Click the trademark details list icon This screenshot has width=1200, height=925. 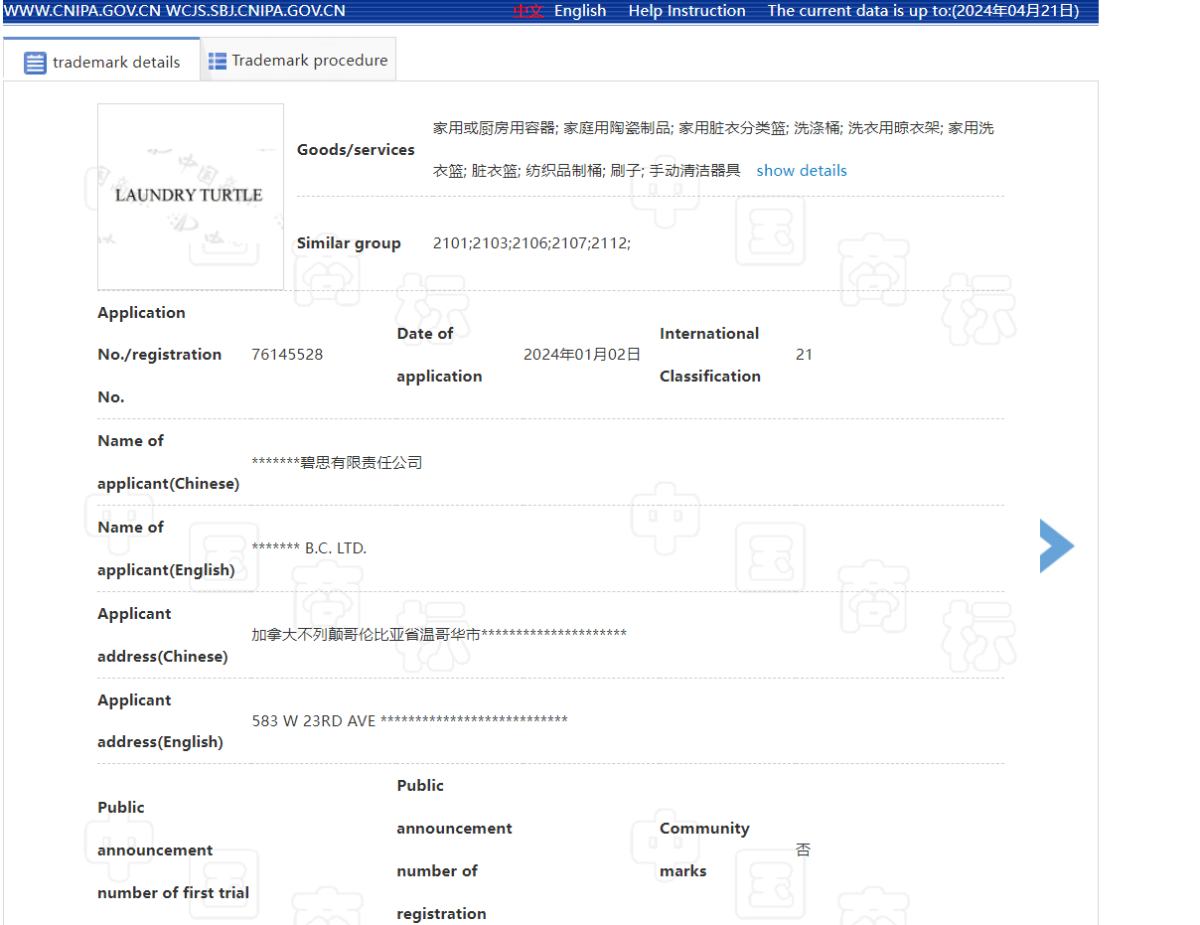pos(35,62)
